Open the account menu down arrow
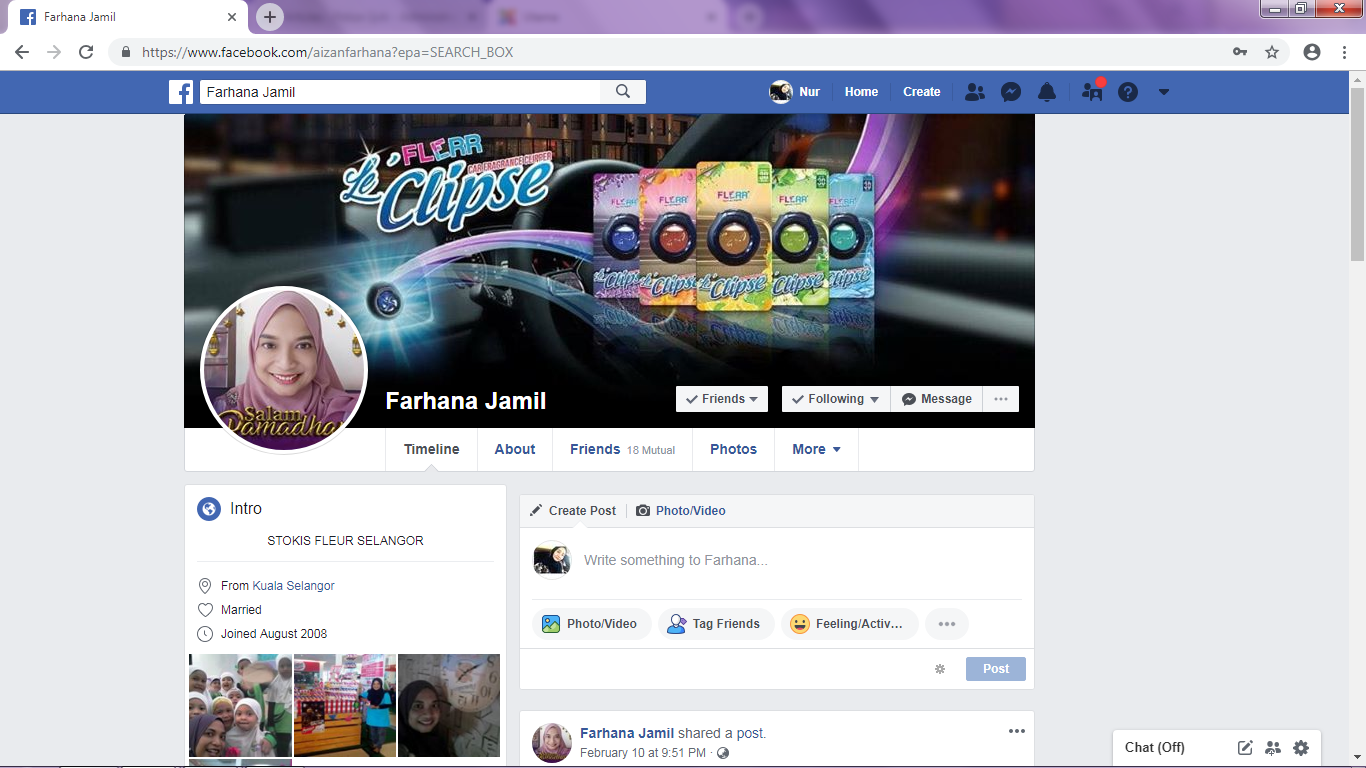 pyautogui.click(x=1163, y=92)
